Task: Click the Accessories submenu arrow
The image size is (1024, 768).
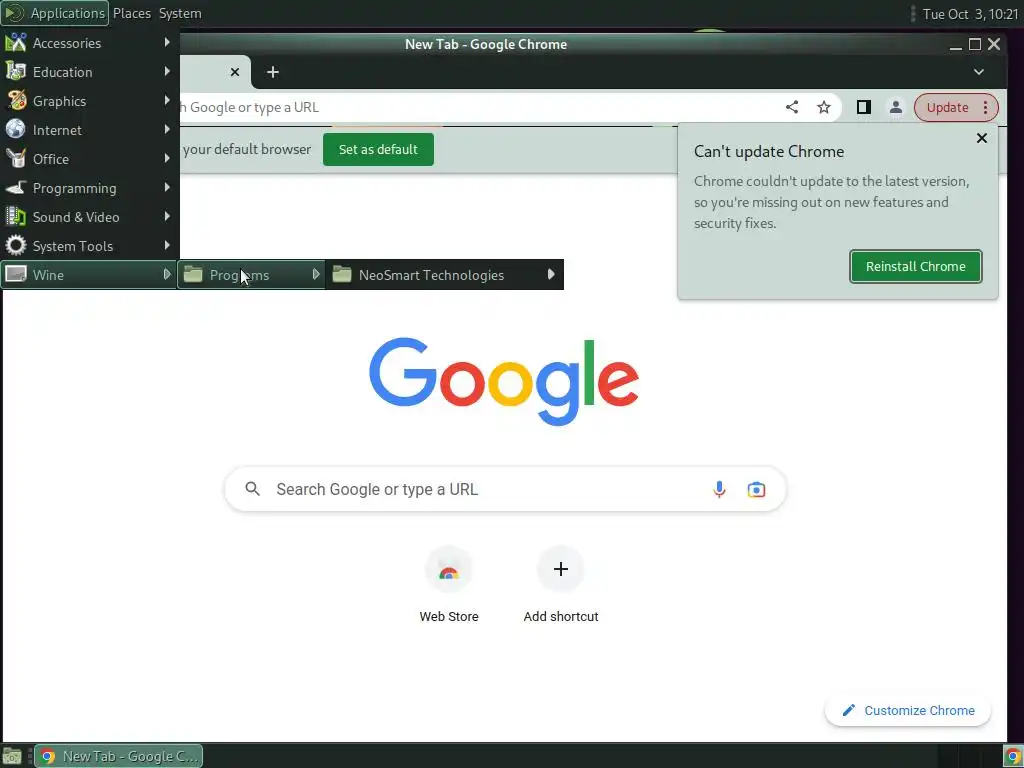Action: click(x=167, y=42)
